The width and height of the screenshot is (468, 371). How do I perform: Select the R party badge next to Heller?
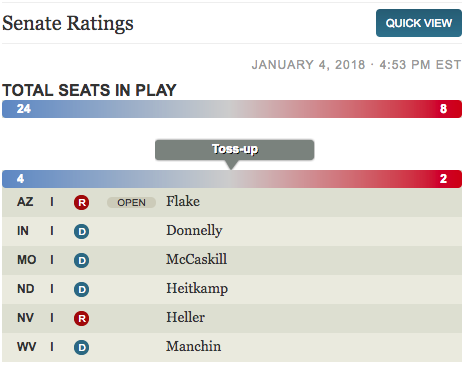(81, 318)
